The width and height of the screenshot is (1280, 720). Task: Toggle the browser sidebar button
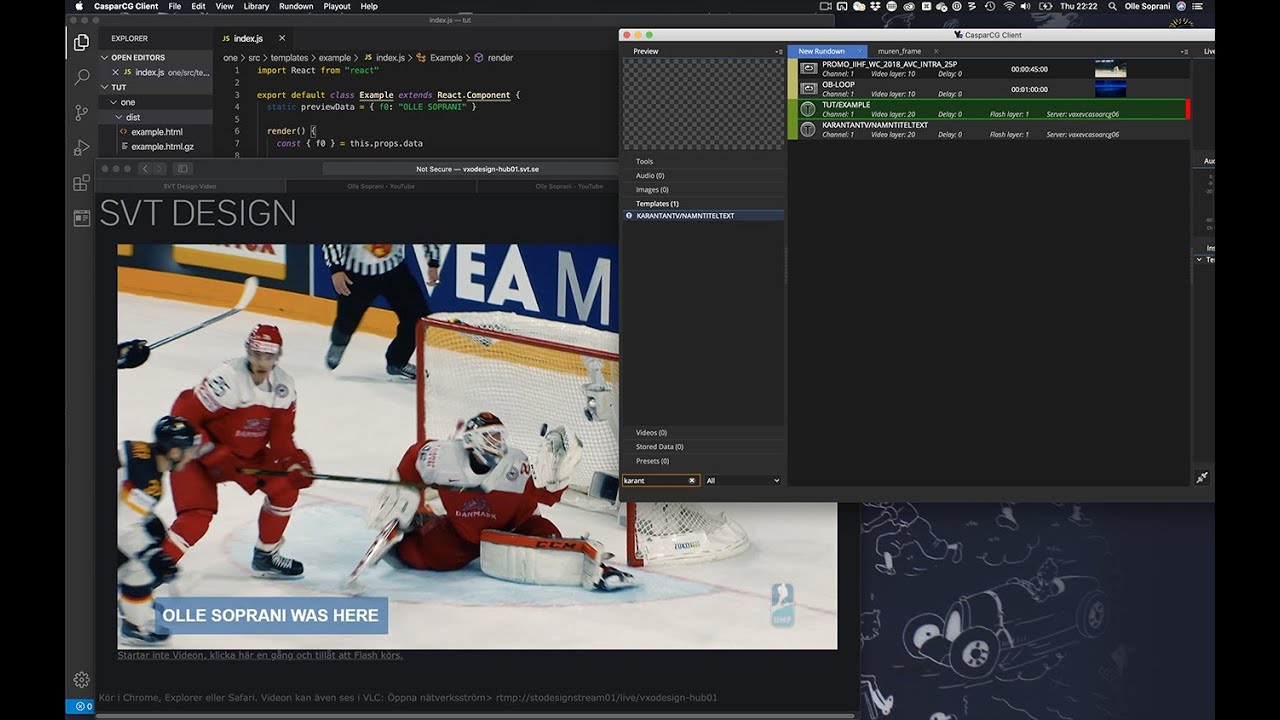(x=182, y=169)
